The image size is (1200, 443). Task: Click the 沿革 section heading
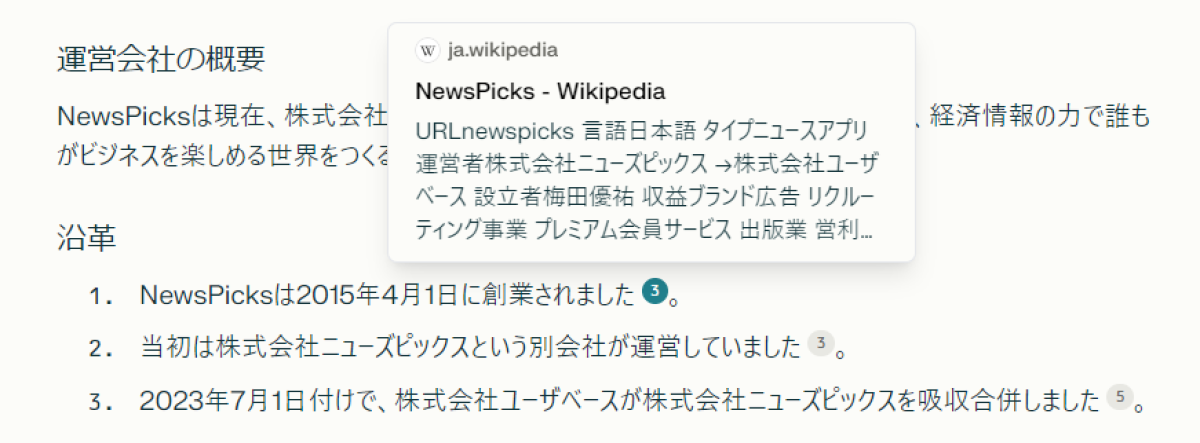coord(87,237)
